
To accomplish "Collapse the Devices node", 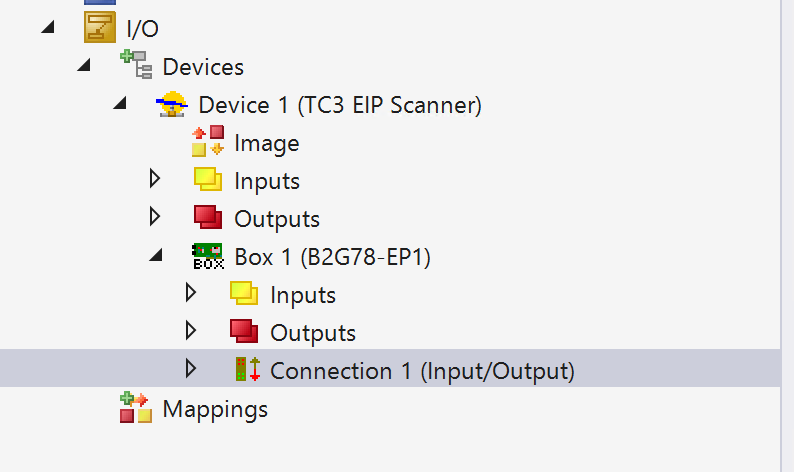I will point(84,67).
